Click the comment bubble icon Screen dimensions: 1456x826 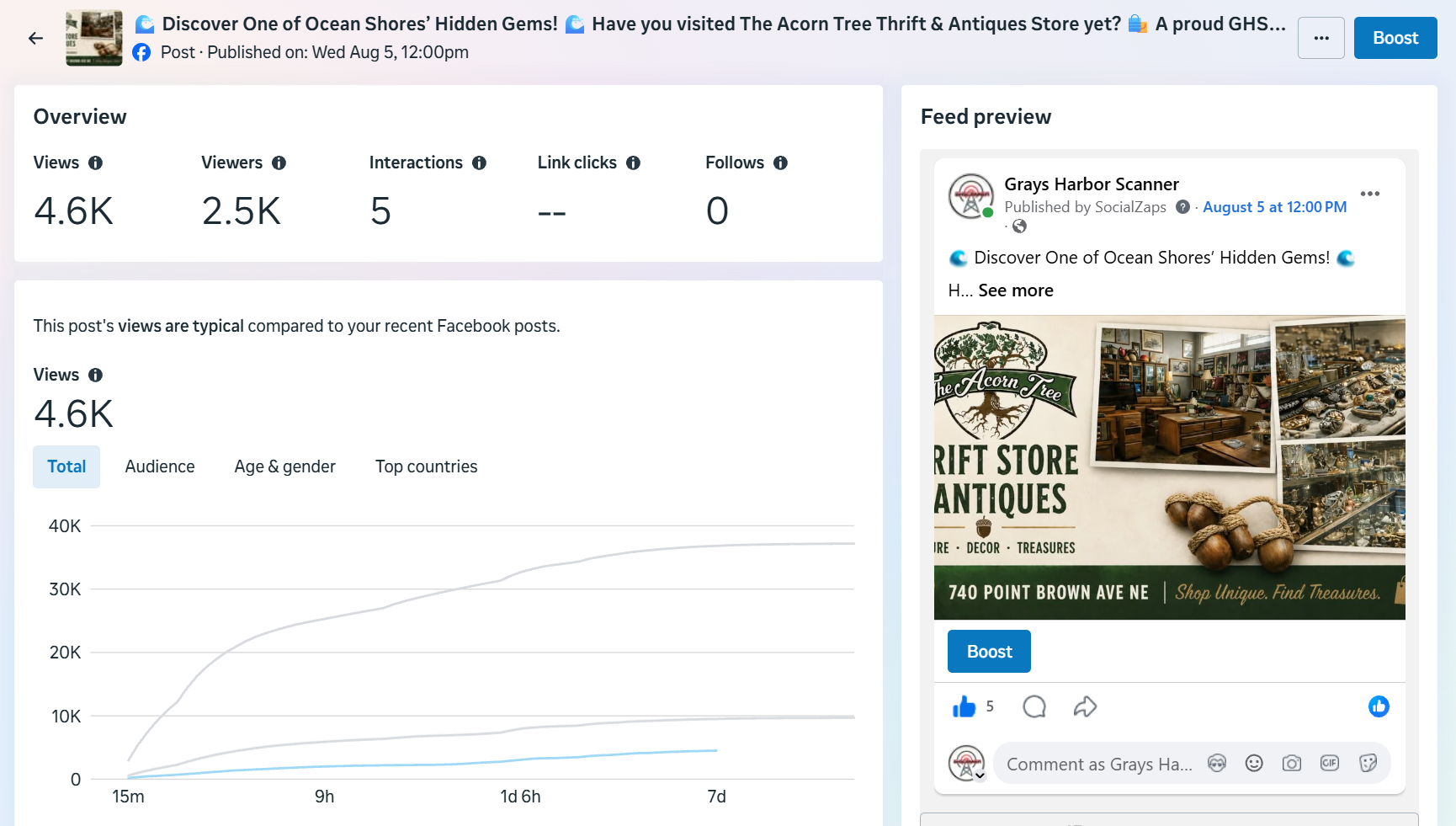click(x=1034, y=706)
